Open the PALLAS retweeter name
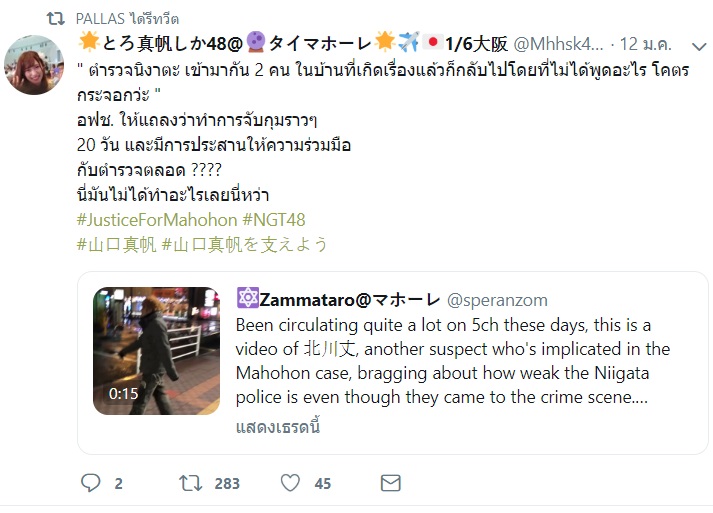 [100, 19]
